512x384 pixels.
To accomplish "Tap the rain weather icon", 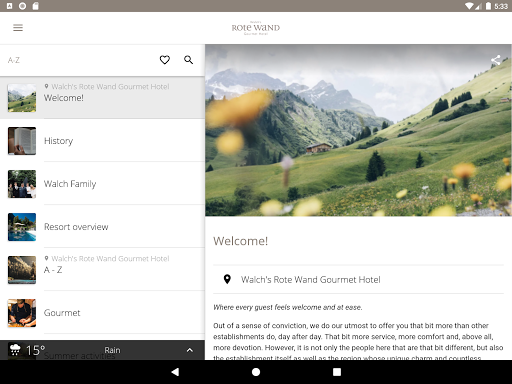I will click(15, 350).
